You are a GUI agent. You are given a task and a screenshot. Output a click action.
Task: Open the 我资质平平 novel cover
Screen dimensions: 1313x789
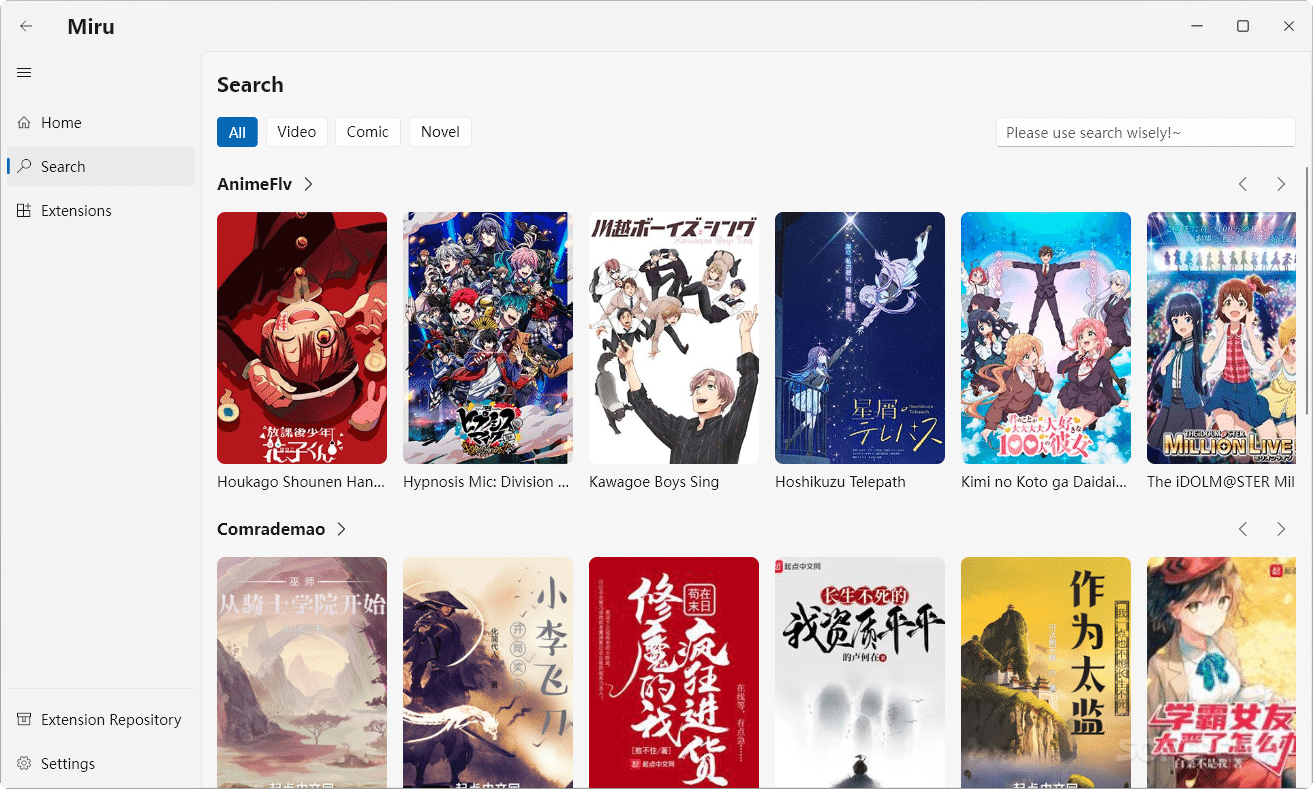point(860,672)
